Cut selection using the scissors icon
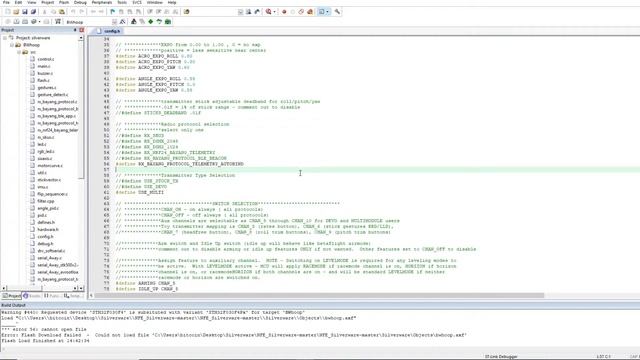 pyautogui.click(x=44, y=12)
